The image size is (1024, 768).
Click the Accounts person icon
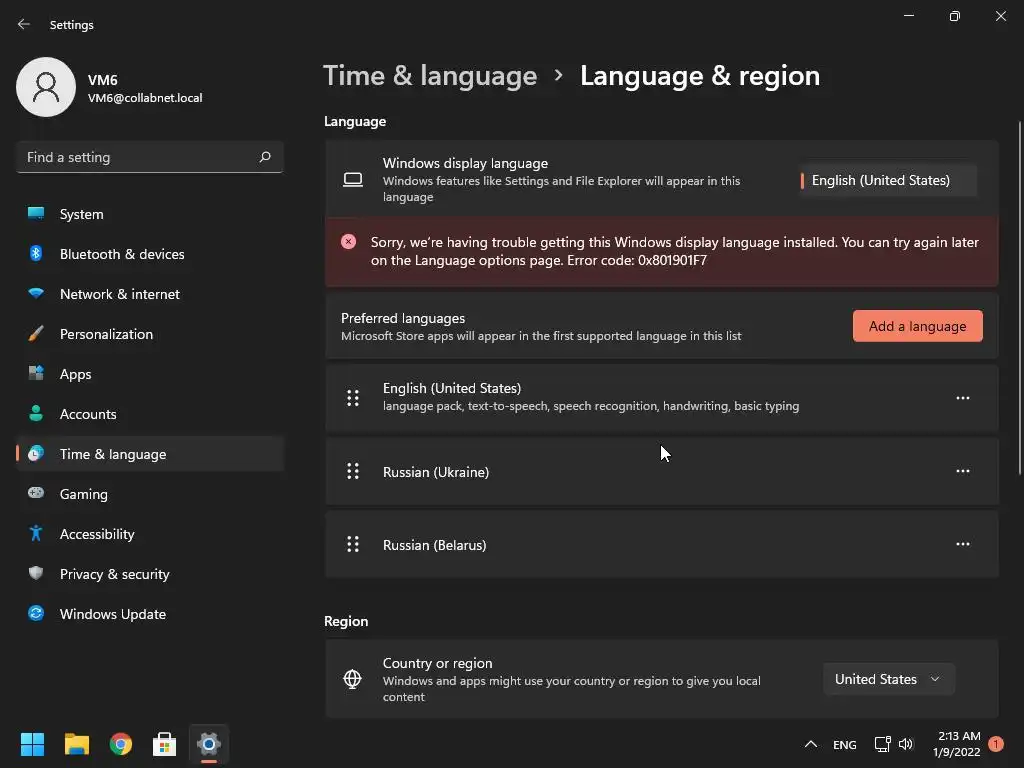click(x=36, y=413)
